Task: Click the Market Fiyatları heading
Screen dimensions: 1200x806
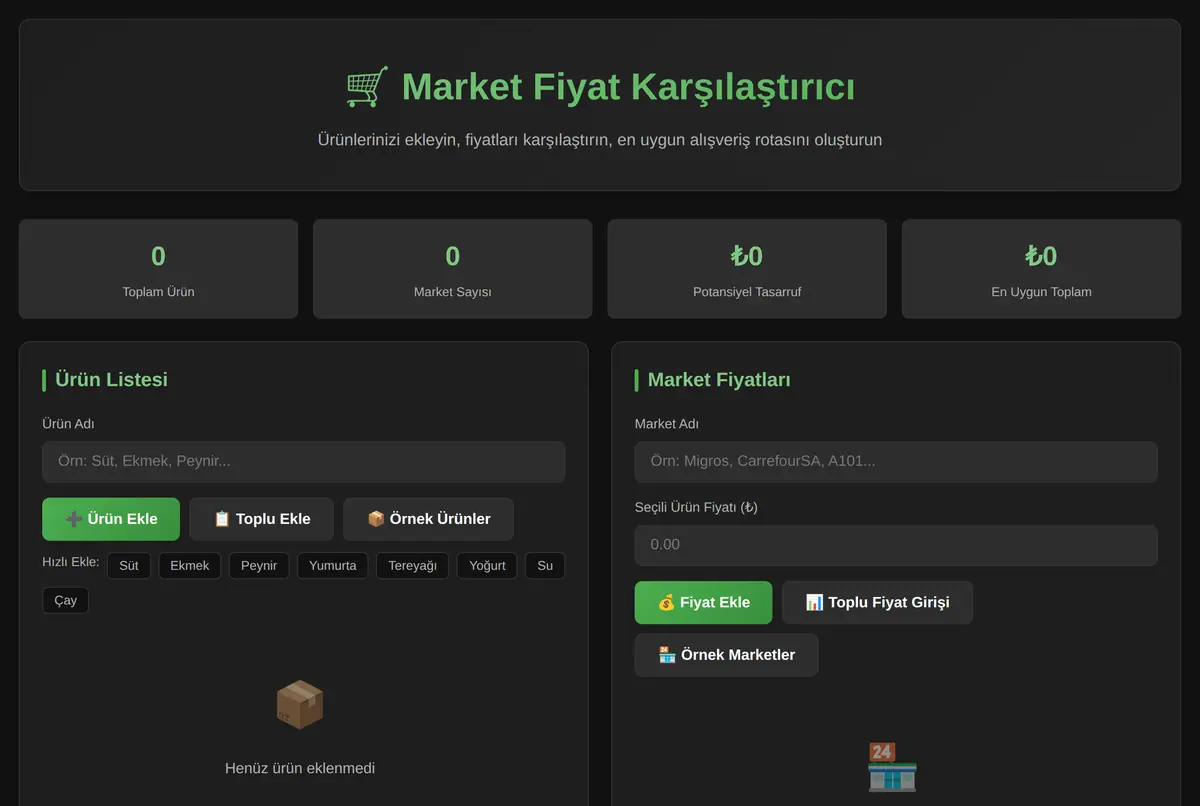Action: 719,380
